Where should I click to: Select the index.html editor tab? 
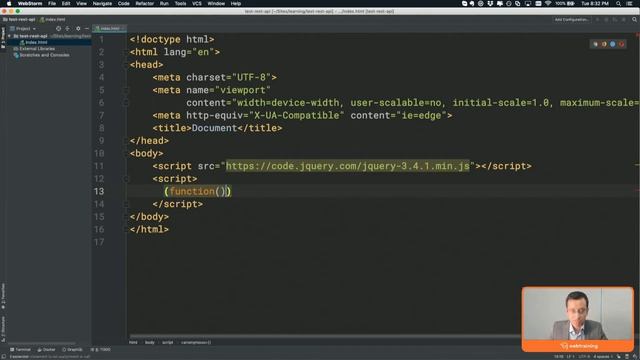tap(109, 29)
